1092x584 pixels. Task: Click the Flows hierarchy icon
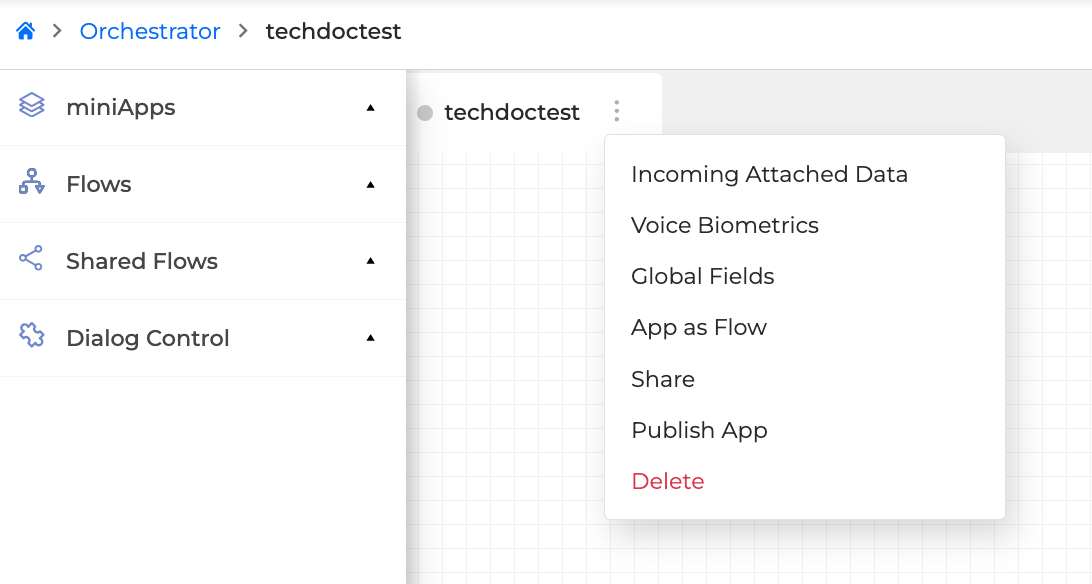point(32,182)
